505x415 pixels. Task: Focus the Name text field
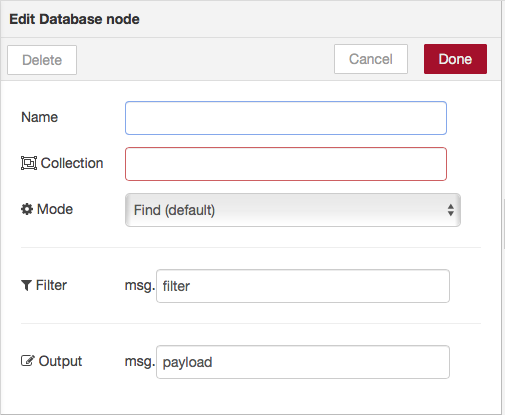point(286,118)
